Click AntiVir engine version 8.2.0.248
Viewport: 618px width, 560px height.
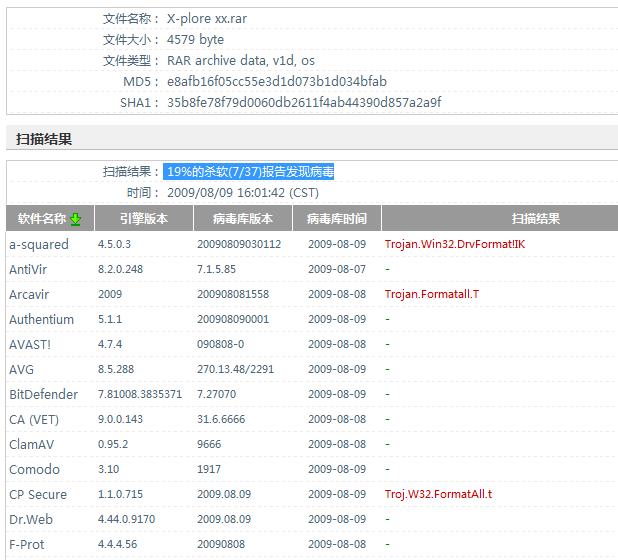click(x=120, y=269)
